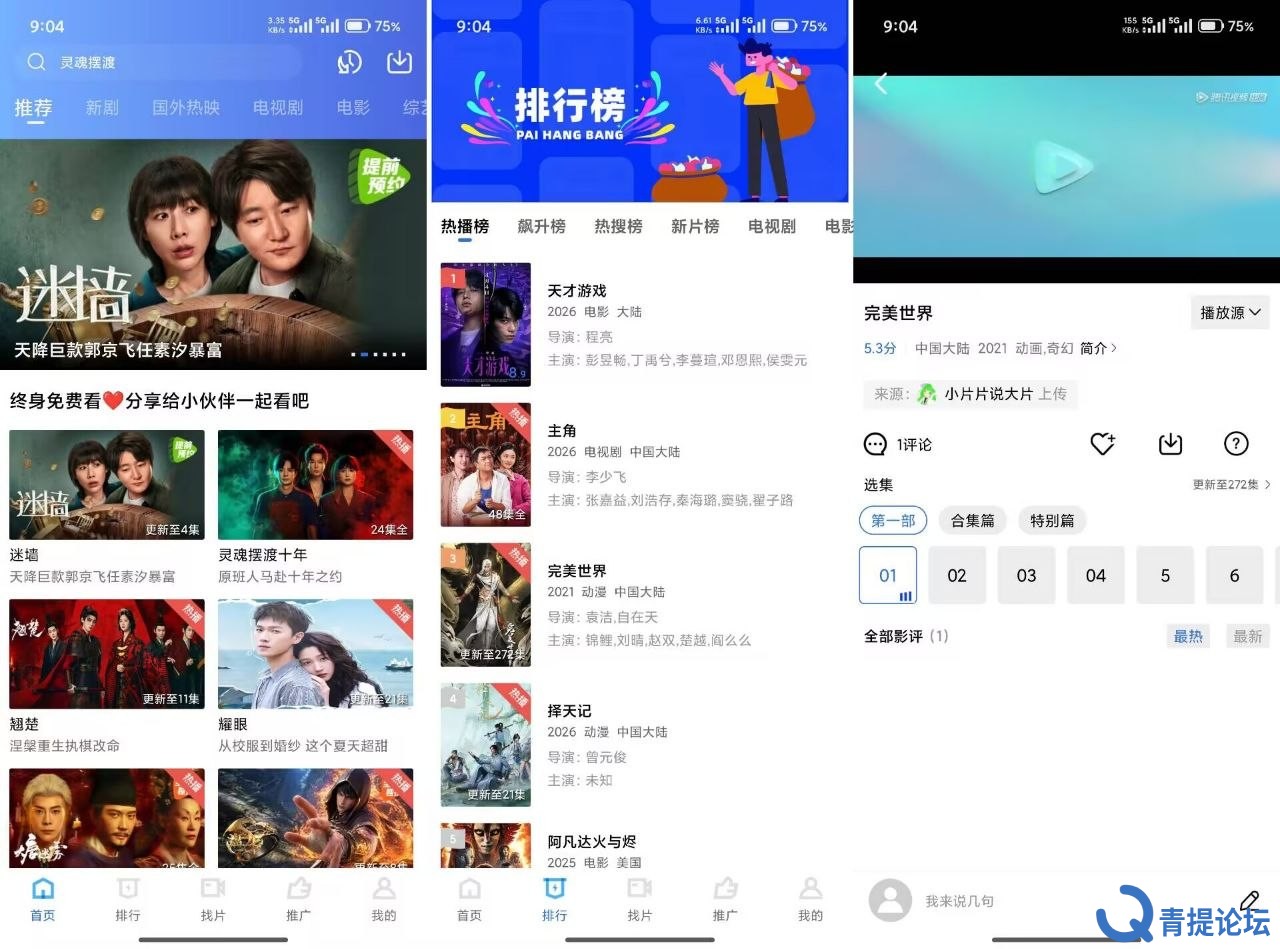Image resolution: width=1280 pixels, height=949 pixels.
Task: Tap the 灵魂摆渡 search field
Action: coord(158,62)
